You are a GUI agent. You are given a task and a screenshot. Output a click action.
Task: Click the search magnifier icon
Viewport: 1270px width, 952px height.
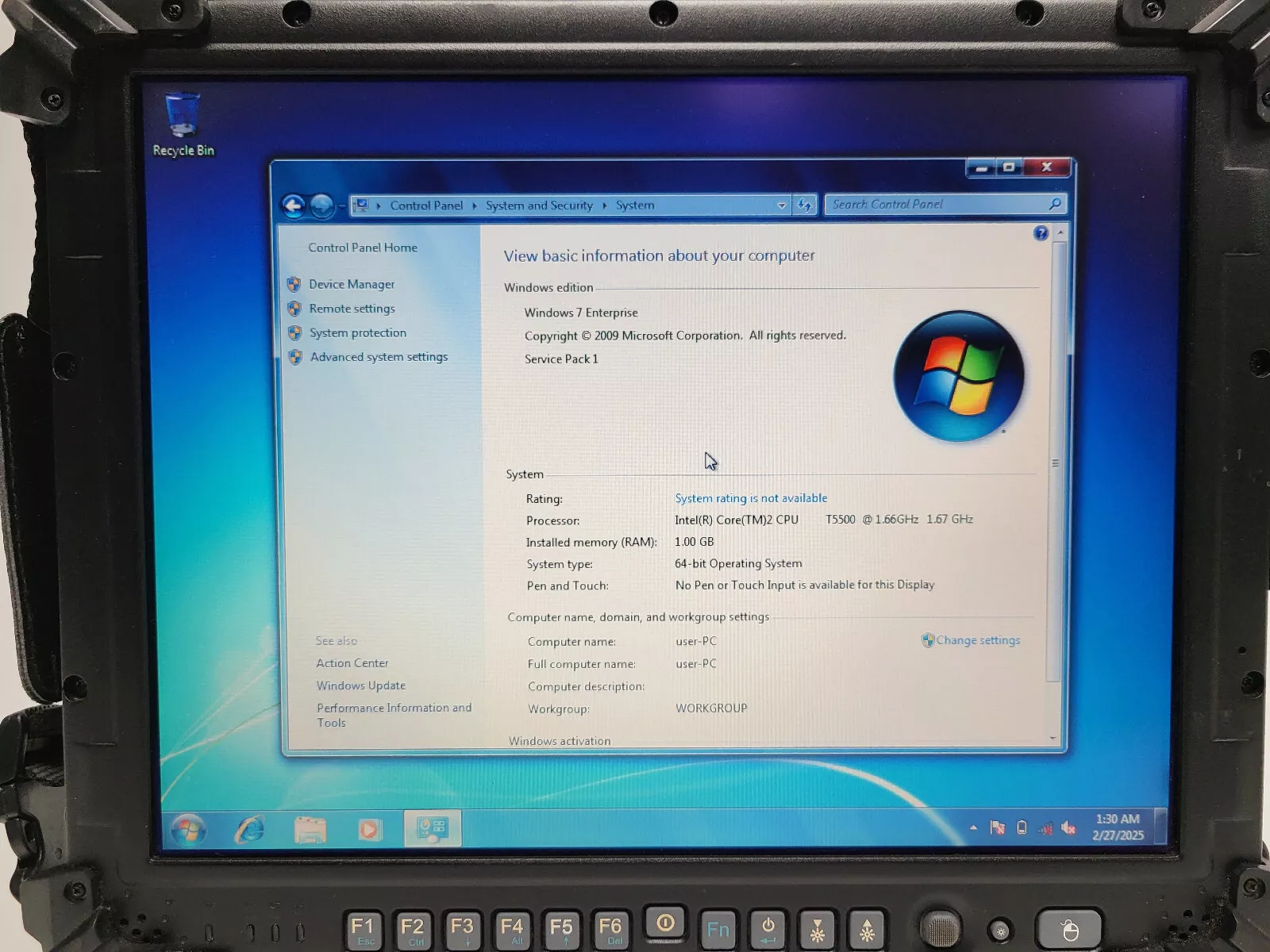(1055, 204)
